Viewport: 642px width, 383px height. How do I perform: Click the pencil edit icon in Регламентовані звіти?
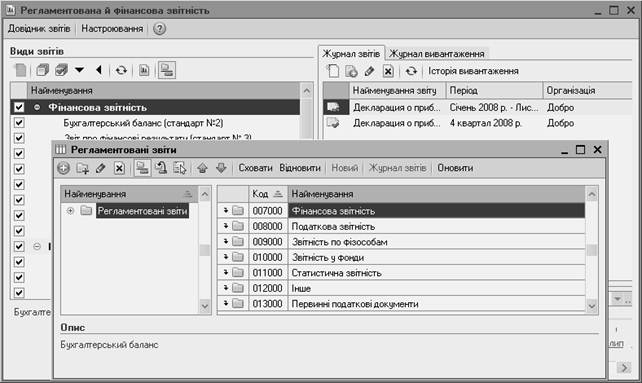tap(101, 168)
